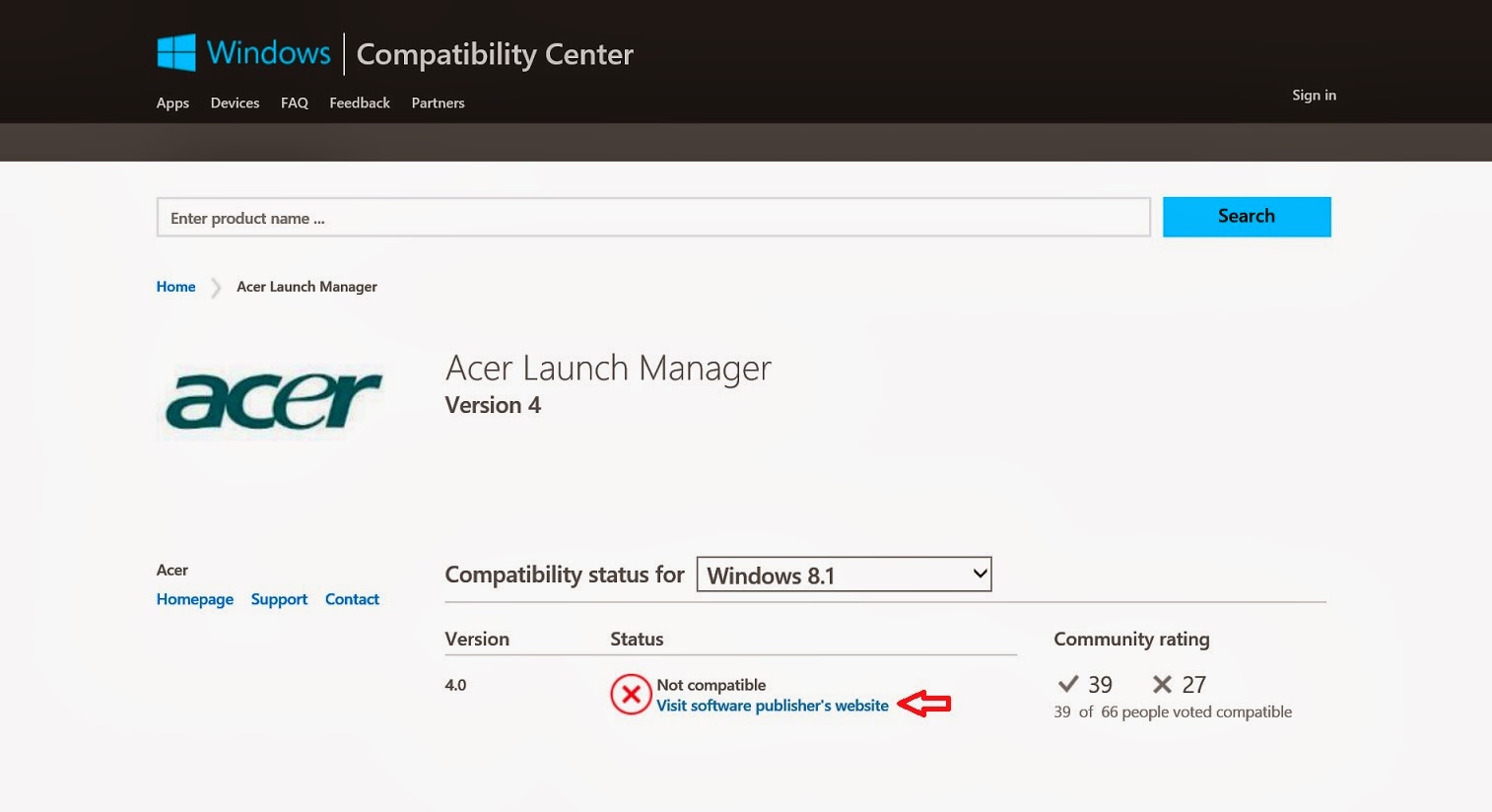1492x812 pixels.
Task: Go to the FAQ page
Action: coord(295,102)
